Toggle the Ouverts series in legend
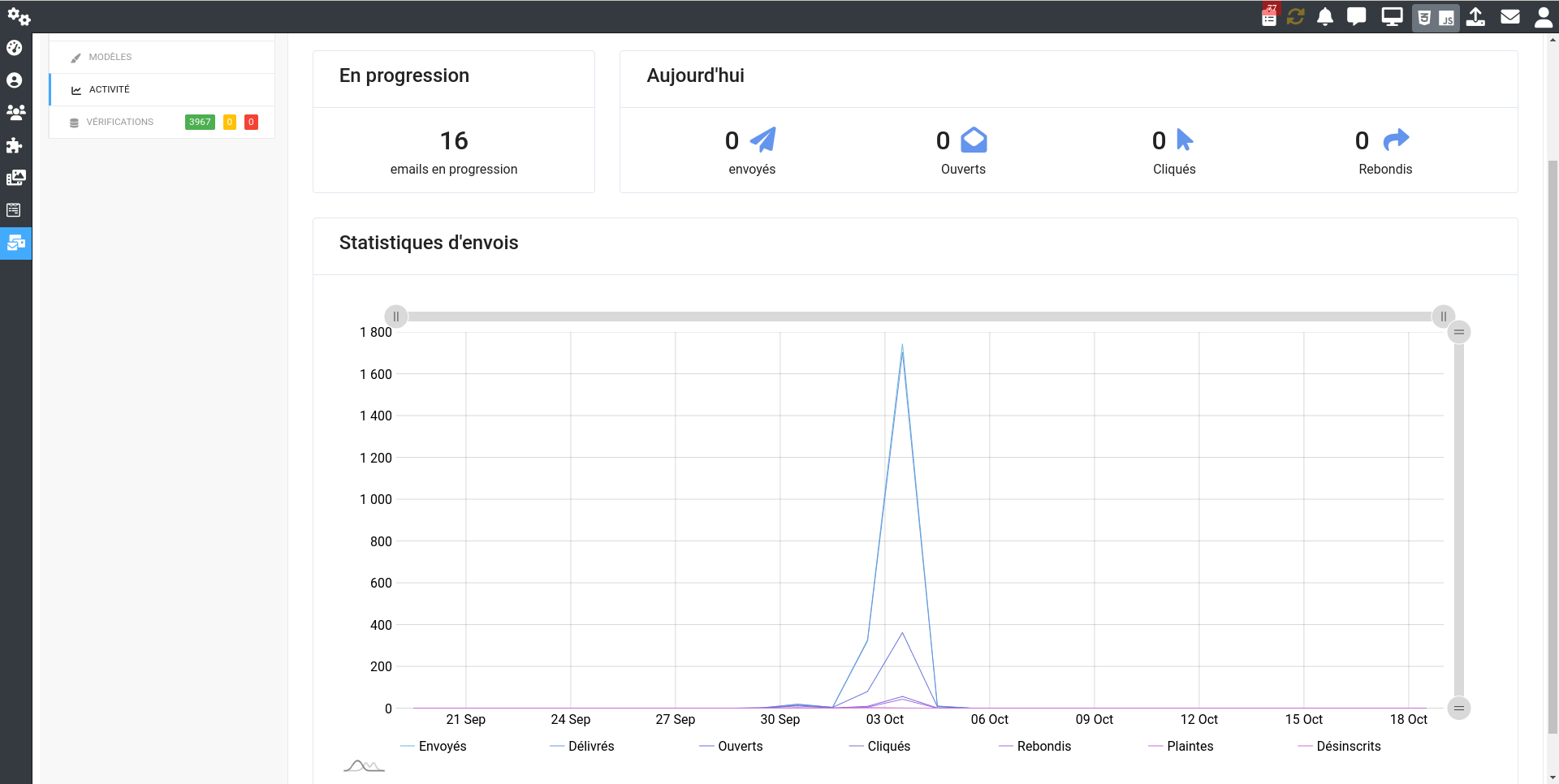This screenshot has height=784, width=1559. coord(731,746)
